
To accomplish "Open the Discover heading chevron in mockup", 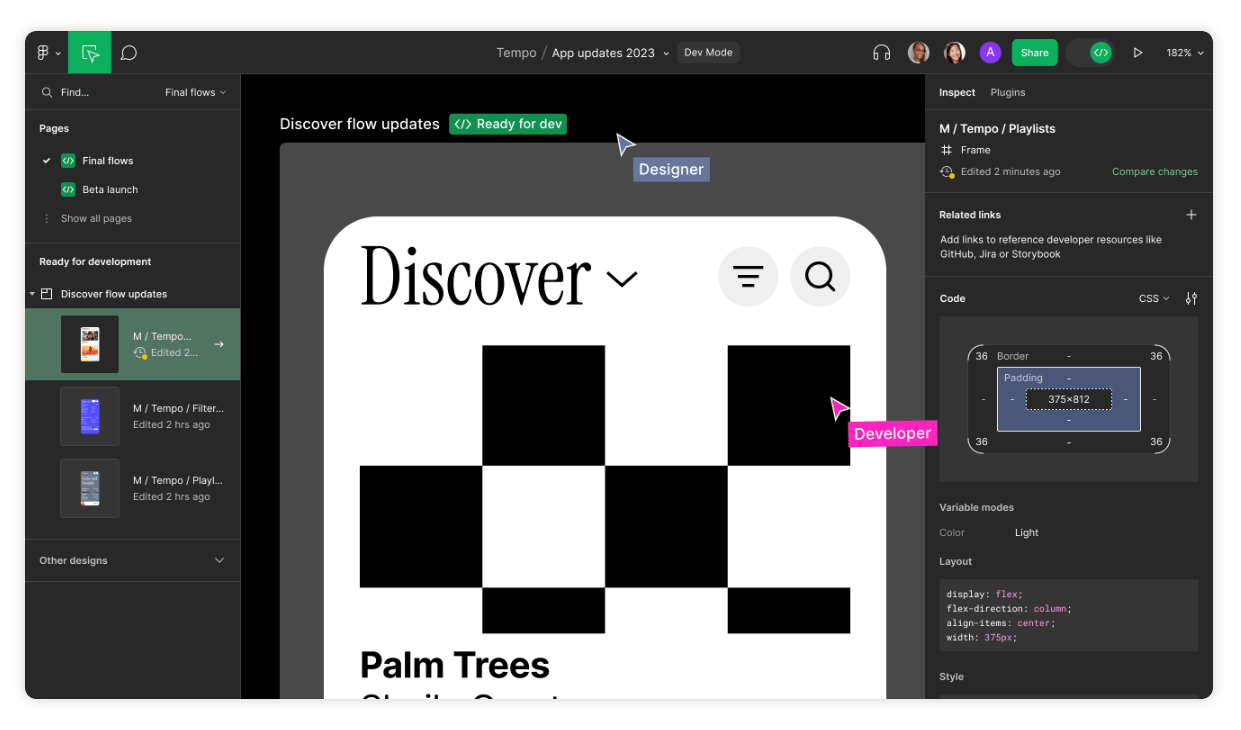I will (x=622, y=279).
